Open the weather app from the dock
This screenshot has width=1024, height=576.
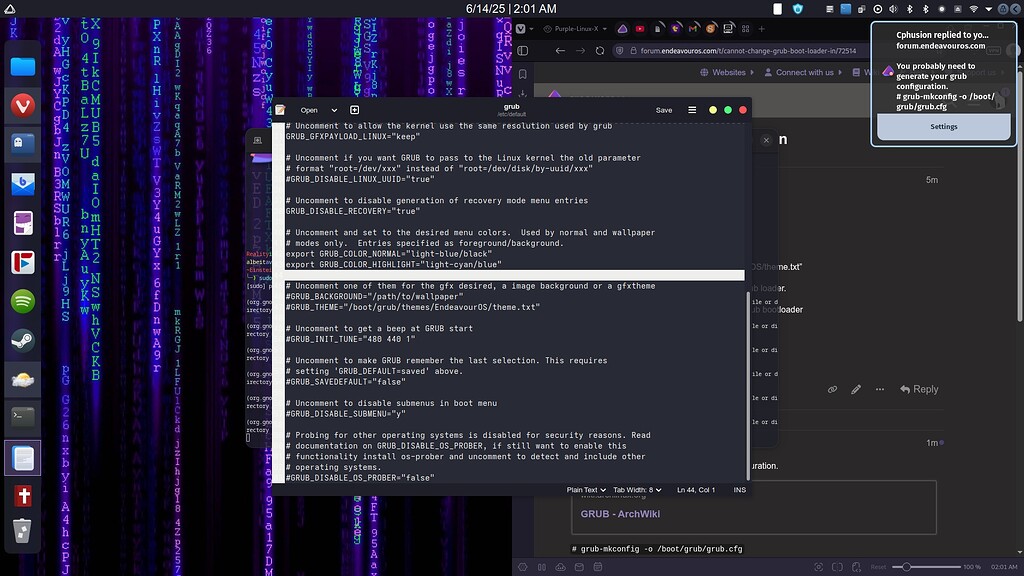[x=22, y=378]
